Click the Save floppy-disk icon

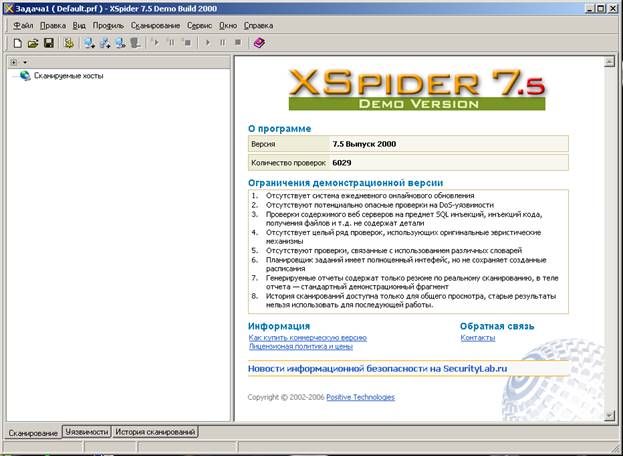(49, 43)
